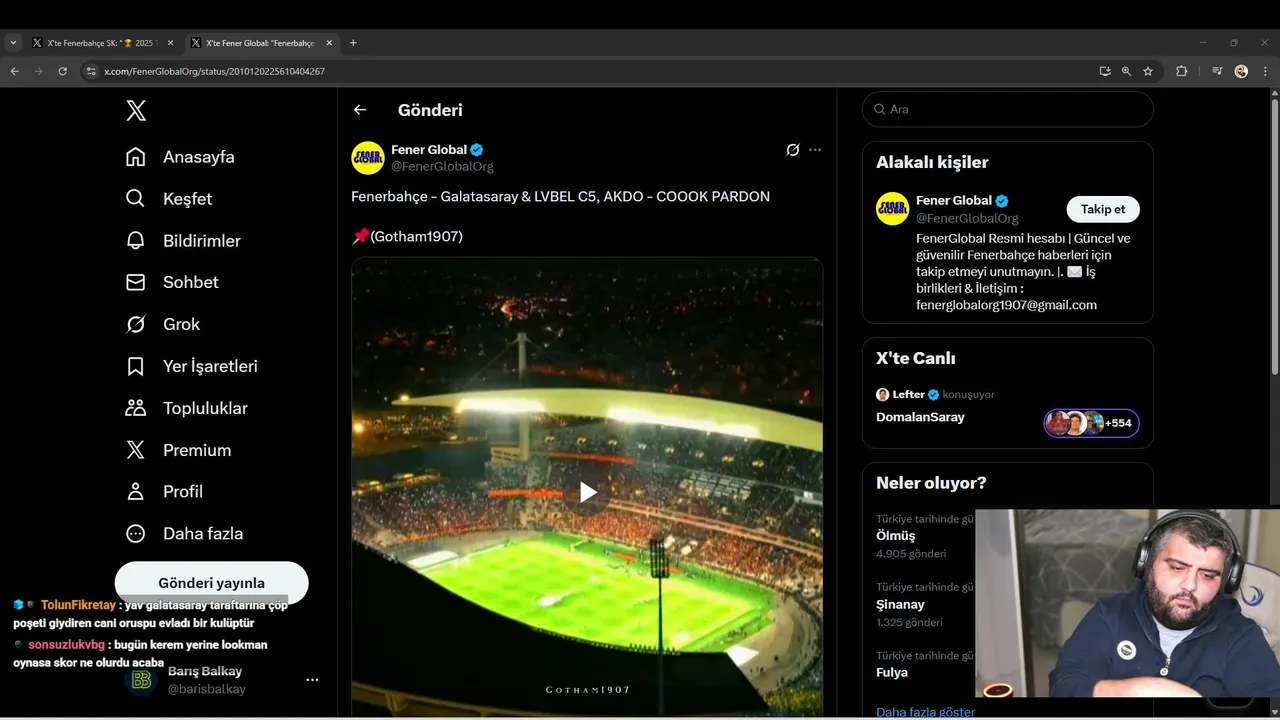Open the Chrome profile avatar
The width and height of the screenshot is (1280, 720).
pyautogui.click(x=1241, y=71)
